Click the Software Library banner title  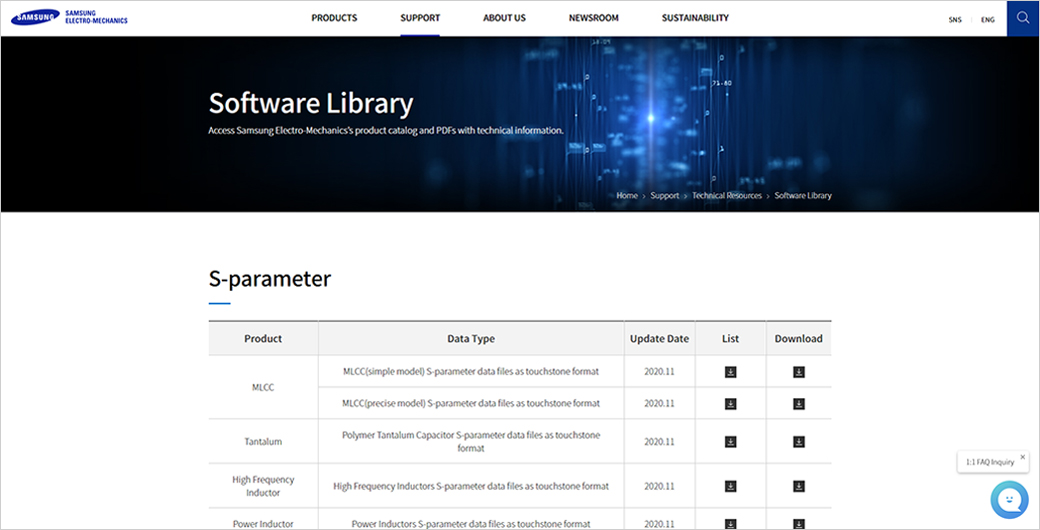pyautogui.click(x=311, y=104)
